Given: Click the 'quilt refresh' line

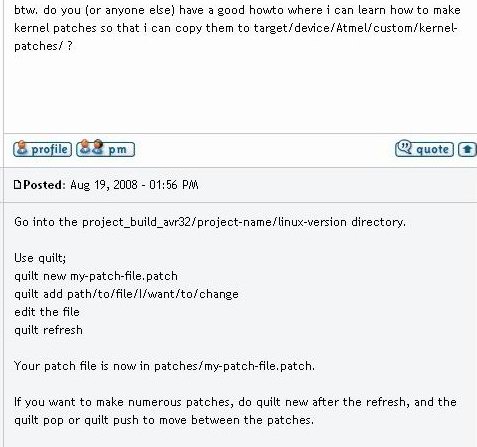Looking at the screenshot, I should pyautogui.click(x=48, y=330).
